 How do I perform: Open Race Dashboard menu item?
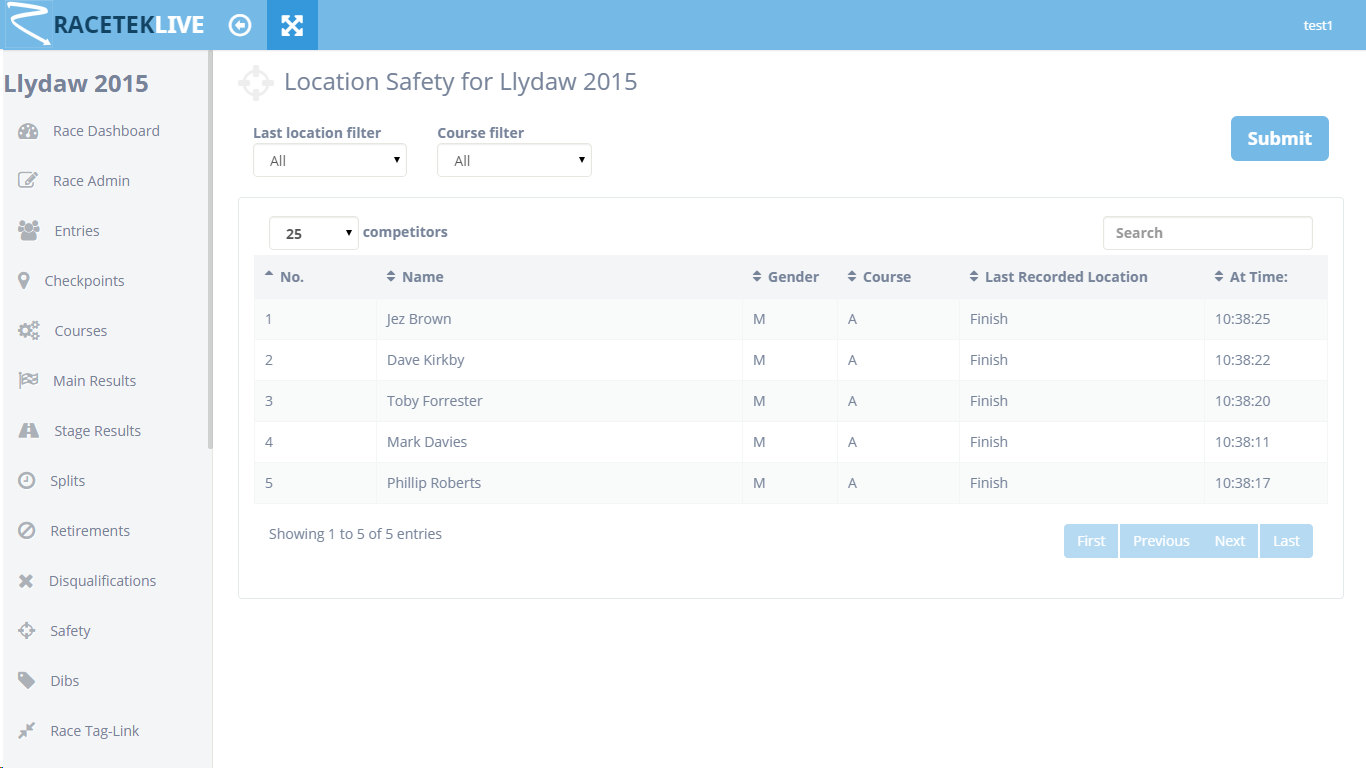tap(106, 131)
